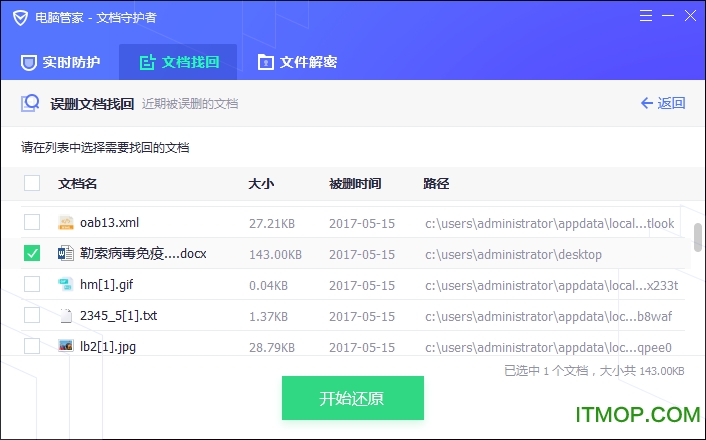The height and width of the screenshot is (440, 706).
Task: Select the file name lb2[1].jpg
Action: click(108, 347)
